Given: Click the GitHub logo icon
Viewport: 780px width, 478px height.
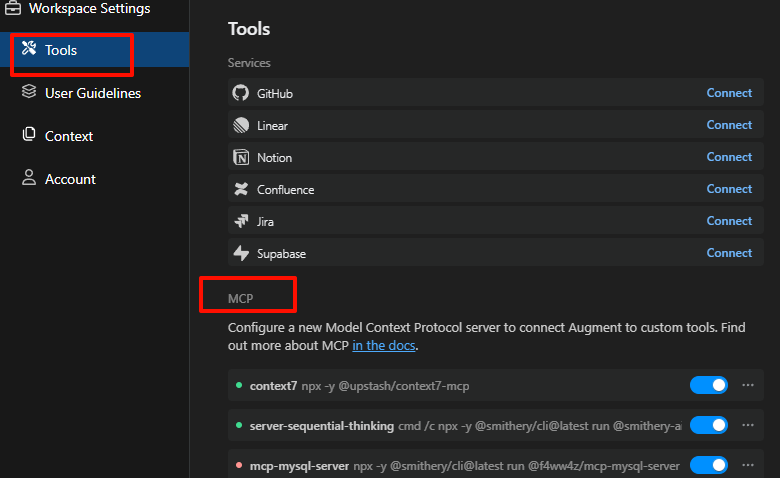Looking at the screenshot, I should point(241,93).
